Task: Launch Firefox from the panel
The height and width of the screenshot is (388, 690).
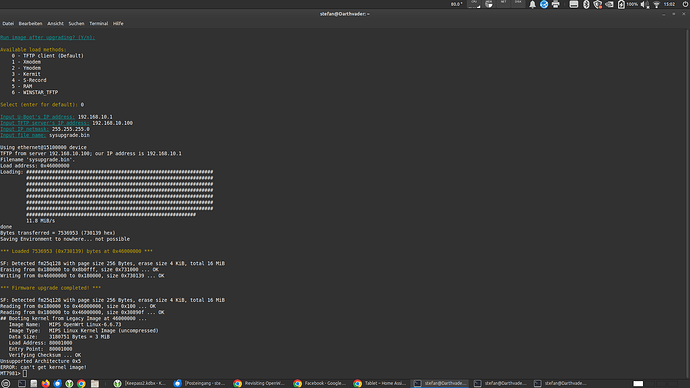Action: [45, 384]
